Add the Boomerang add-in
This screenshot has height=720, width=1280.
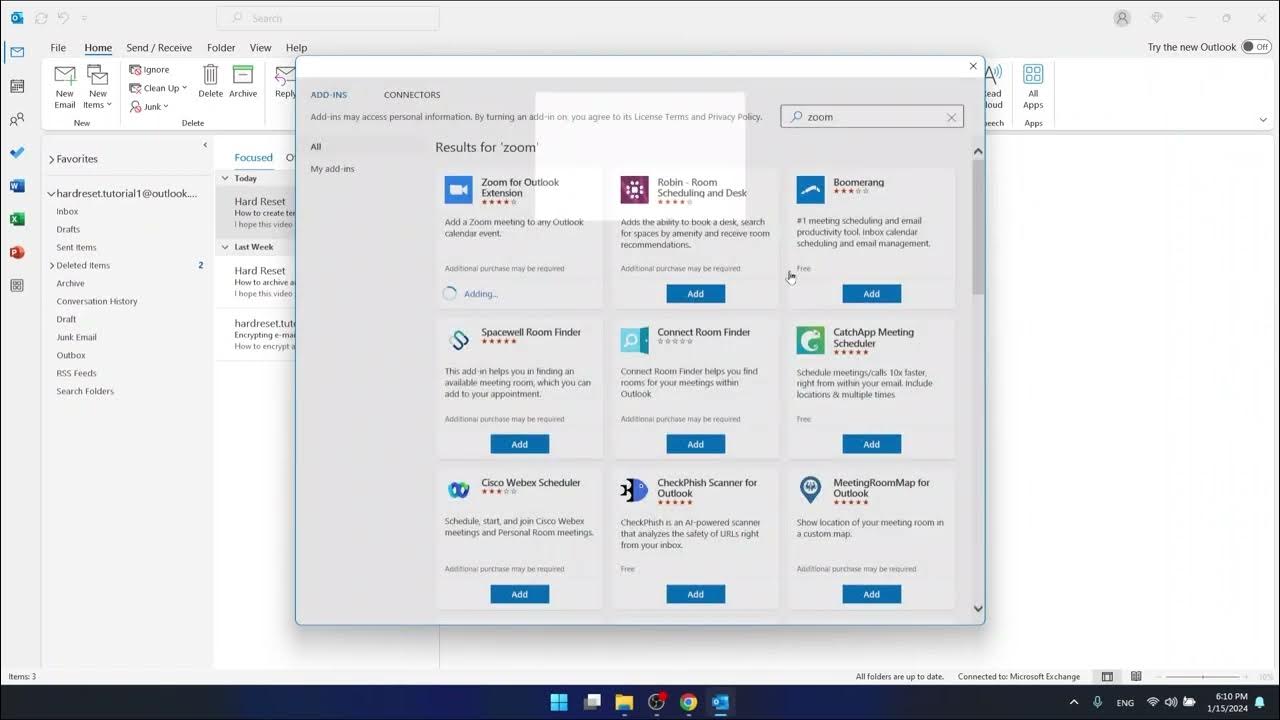(871, 293)
